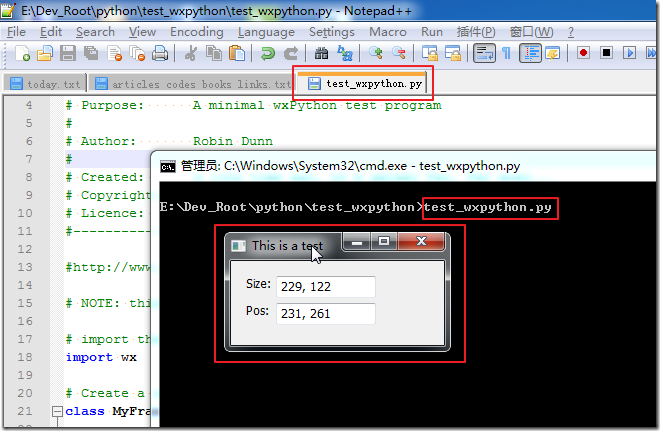
Task: Paste clipboard toolbar icon
Action: pyautogui.click(x=237, y=53)
